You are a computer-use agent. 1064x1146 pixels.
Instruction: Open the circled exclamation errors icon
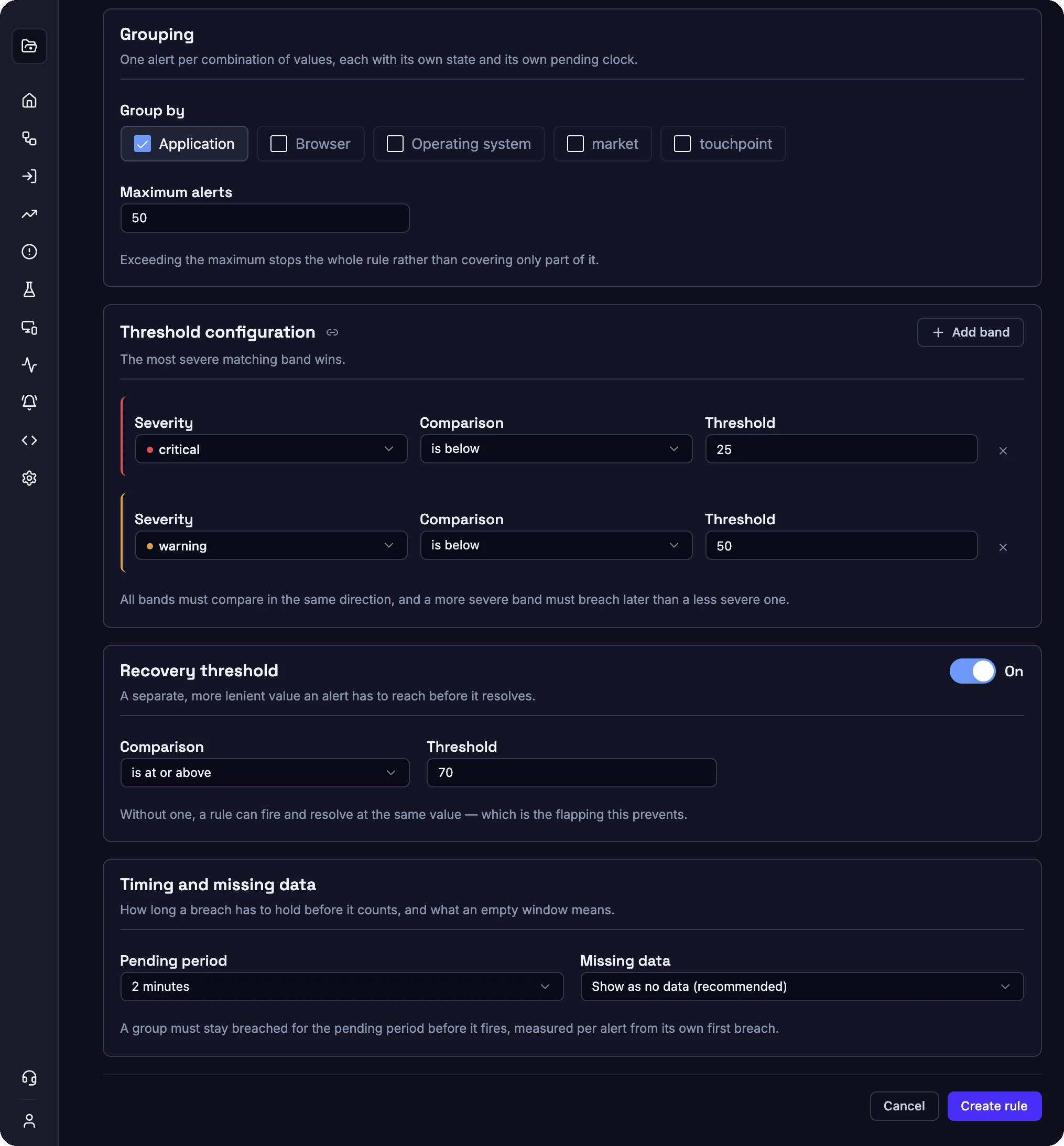29,252
